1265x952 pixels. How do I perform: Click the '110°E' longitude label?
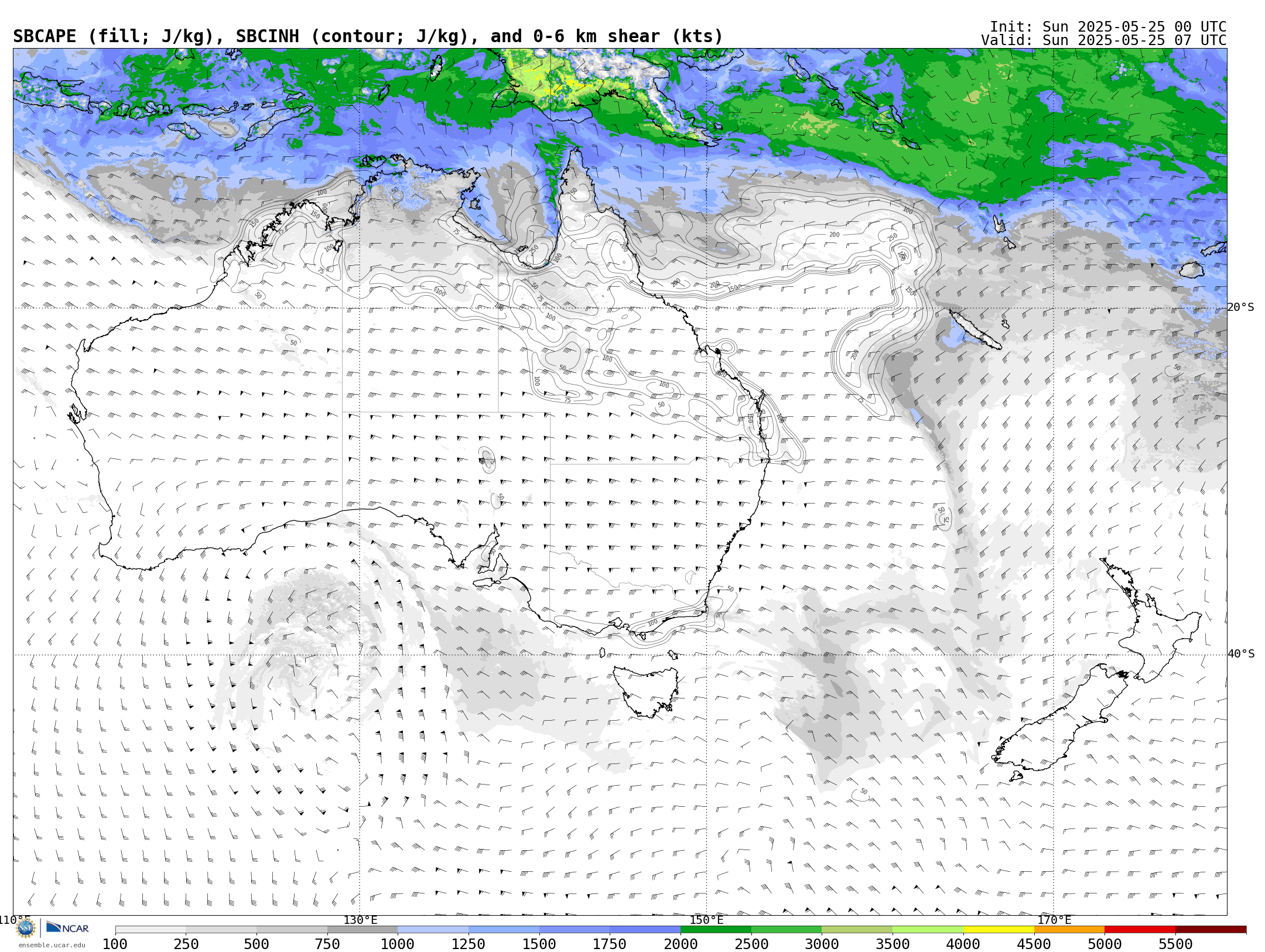(15, 920)
